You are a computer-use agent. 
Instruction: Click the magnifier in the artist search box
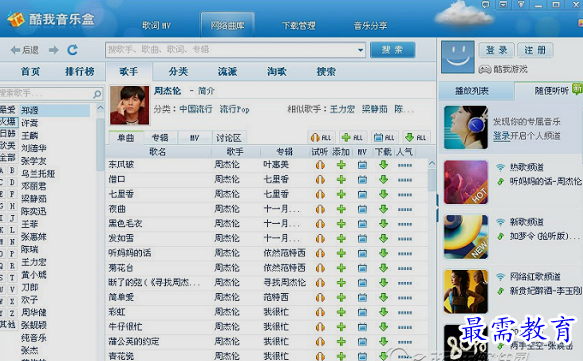(97, 94)
